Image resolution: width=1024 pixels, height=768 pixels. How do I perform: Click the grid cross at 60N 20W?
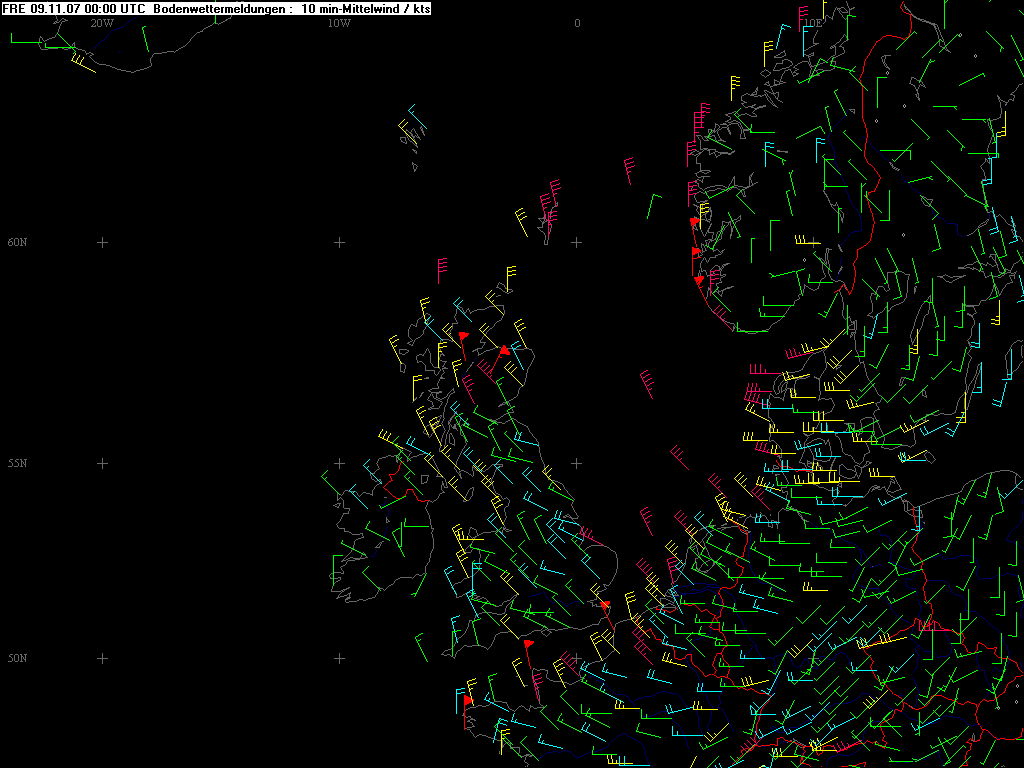pyautogui.click(x=102, y=242)
